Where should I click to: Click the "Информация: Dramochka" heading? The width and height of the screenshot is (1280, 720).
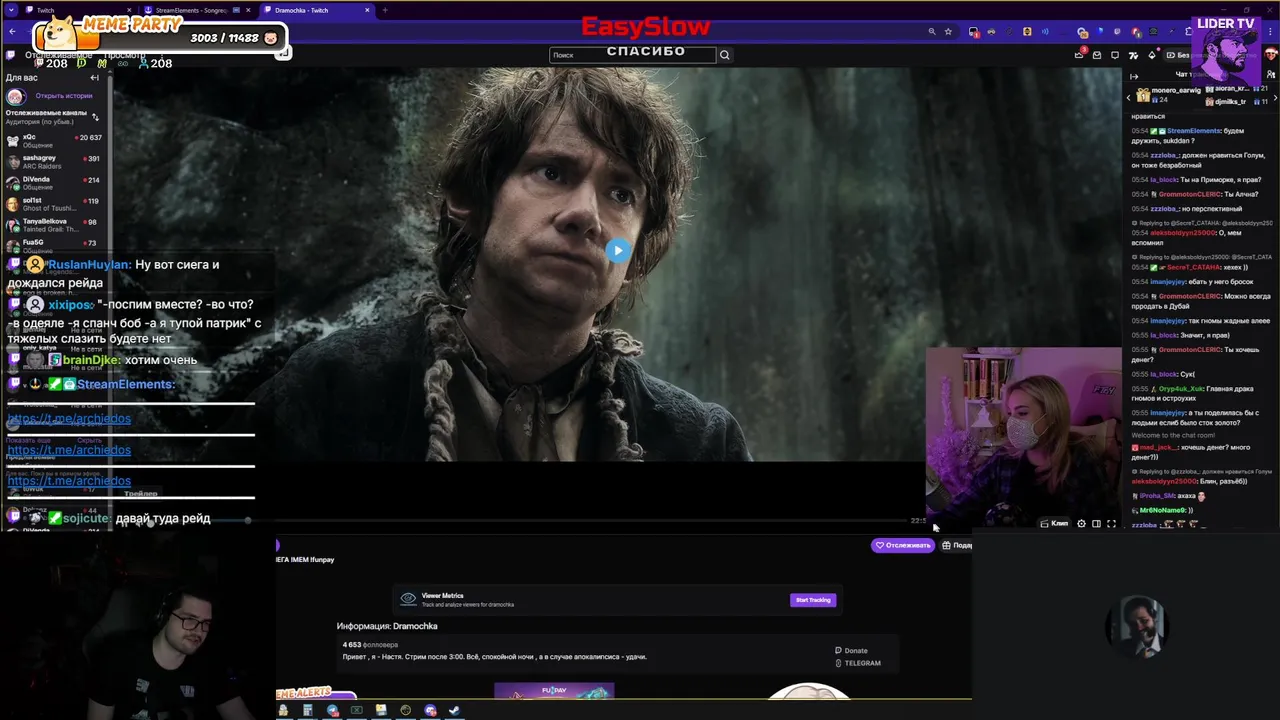point(387,626)
